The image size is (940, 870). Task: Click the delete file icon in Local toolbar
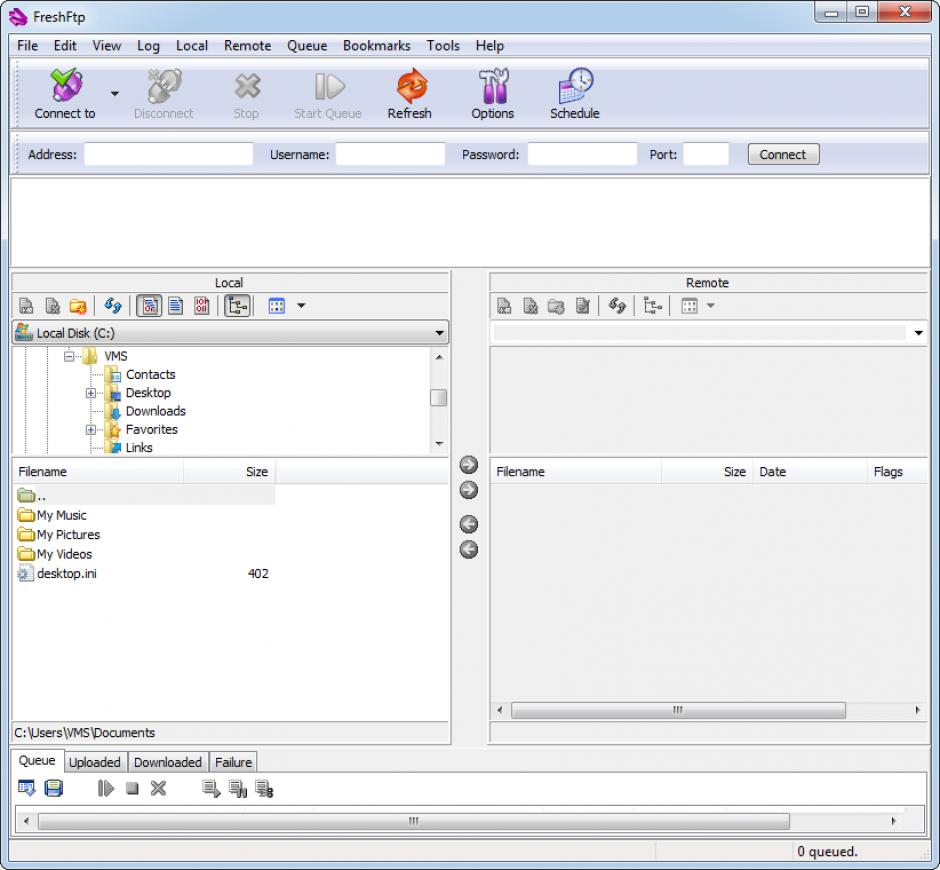pyautogui.click(x=53, y=306)
